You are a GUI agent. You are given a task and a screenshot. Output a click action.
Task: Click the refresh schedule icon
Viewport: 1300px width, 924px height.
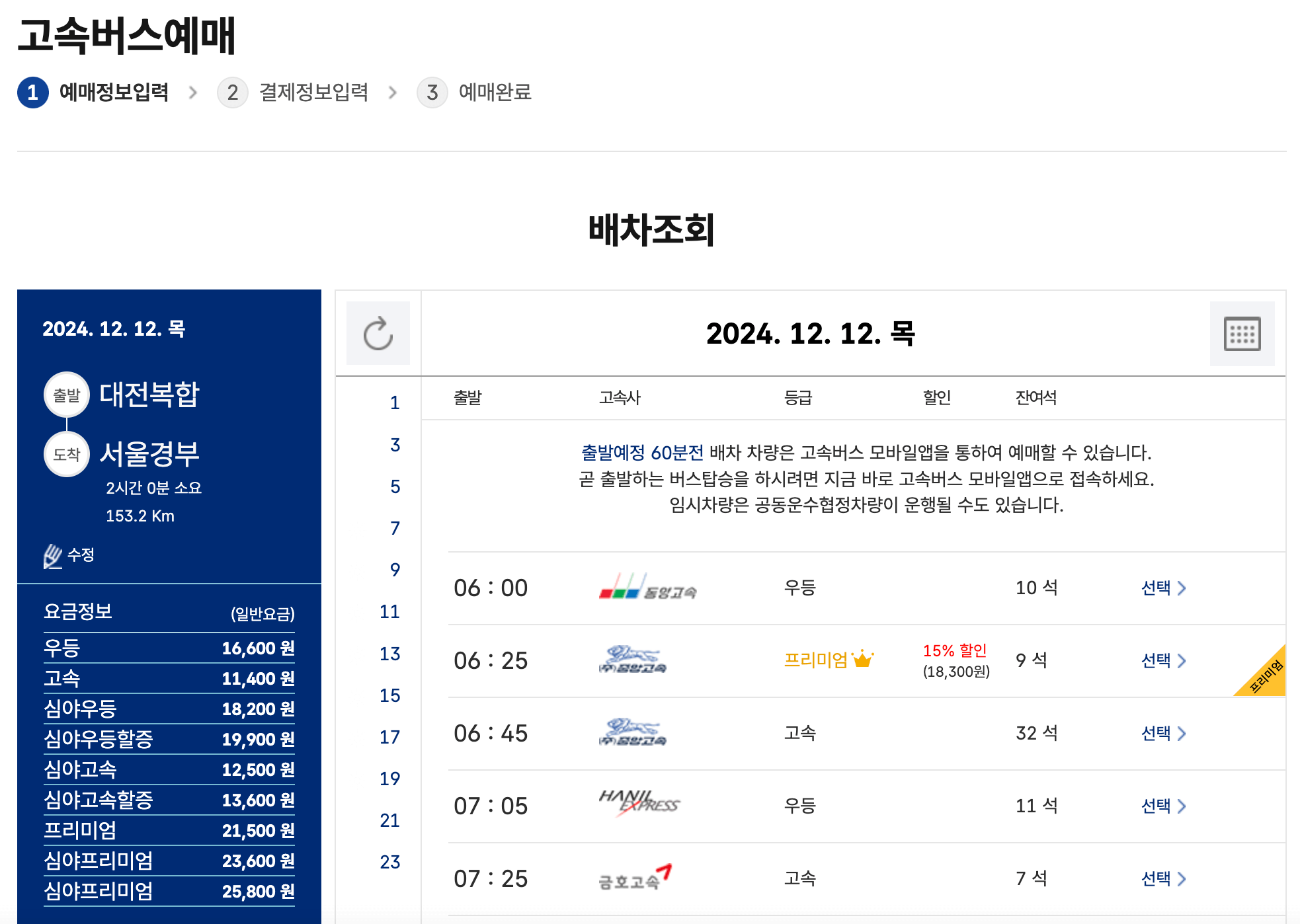pos(378,334)
